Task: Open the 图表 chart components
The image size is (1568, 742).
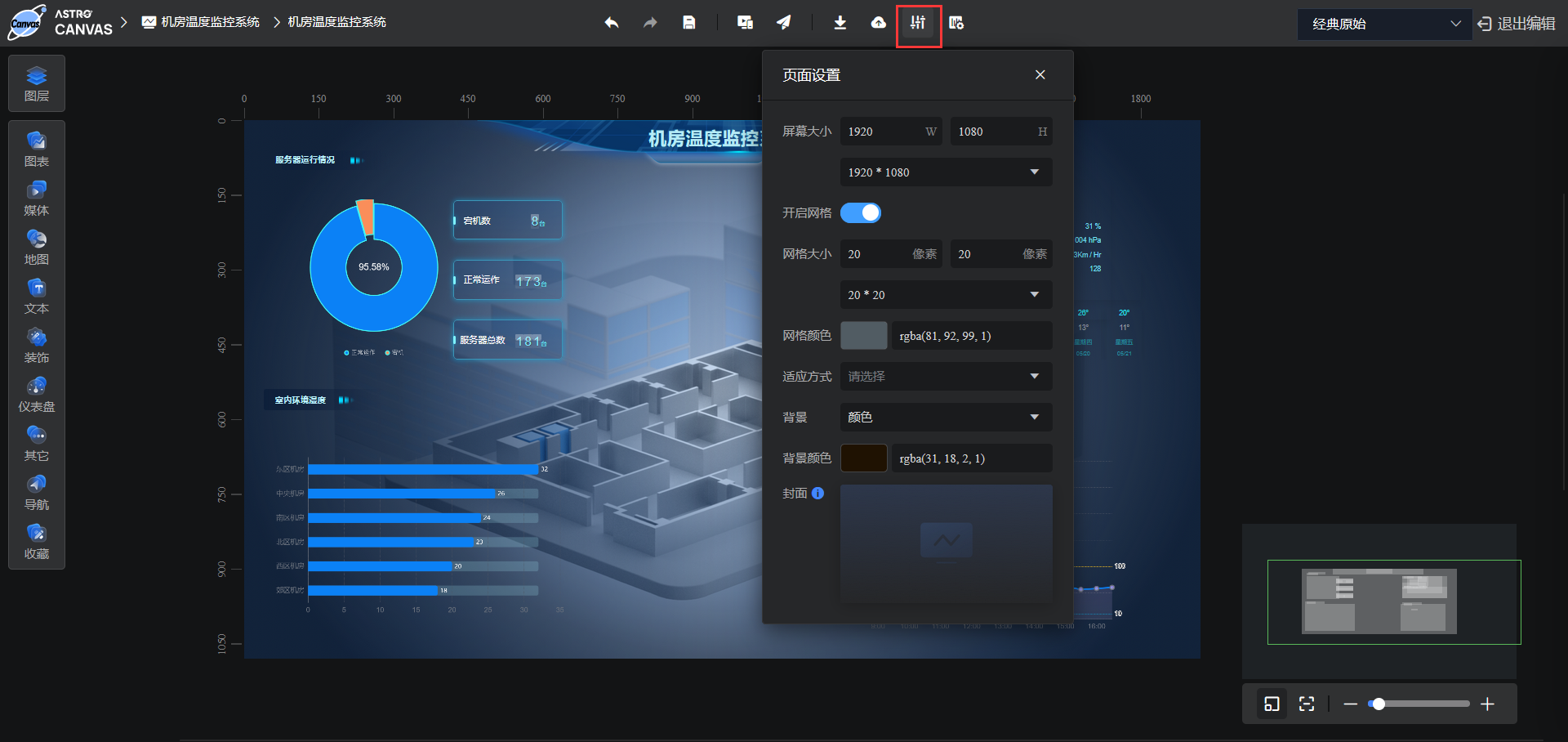Action: (x=37, y=150)
